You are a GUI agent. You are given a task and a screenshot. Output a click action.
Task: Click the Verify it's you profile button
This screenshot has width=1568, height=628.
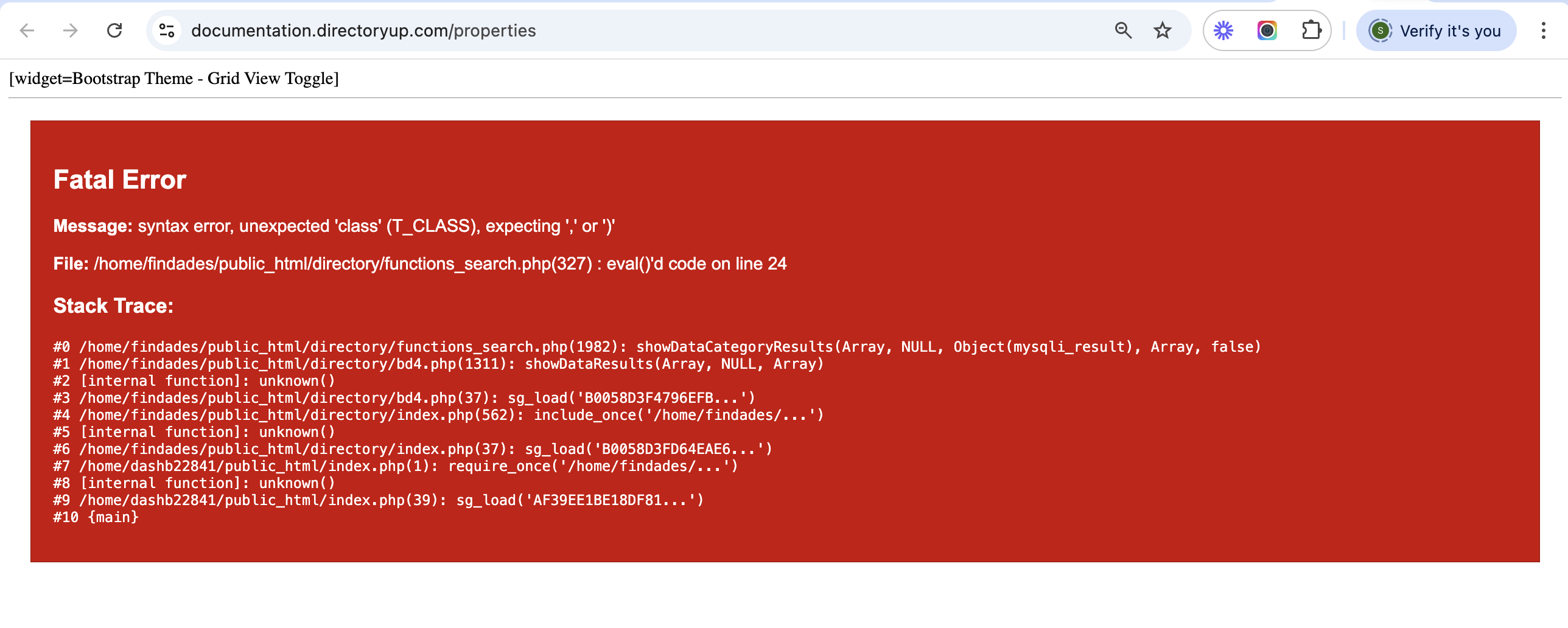[x=1436, y=30]
